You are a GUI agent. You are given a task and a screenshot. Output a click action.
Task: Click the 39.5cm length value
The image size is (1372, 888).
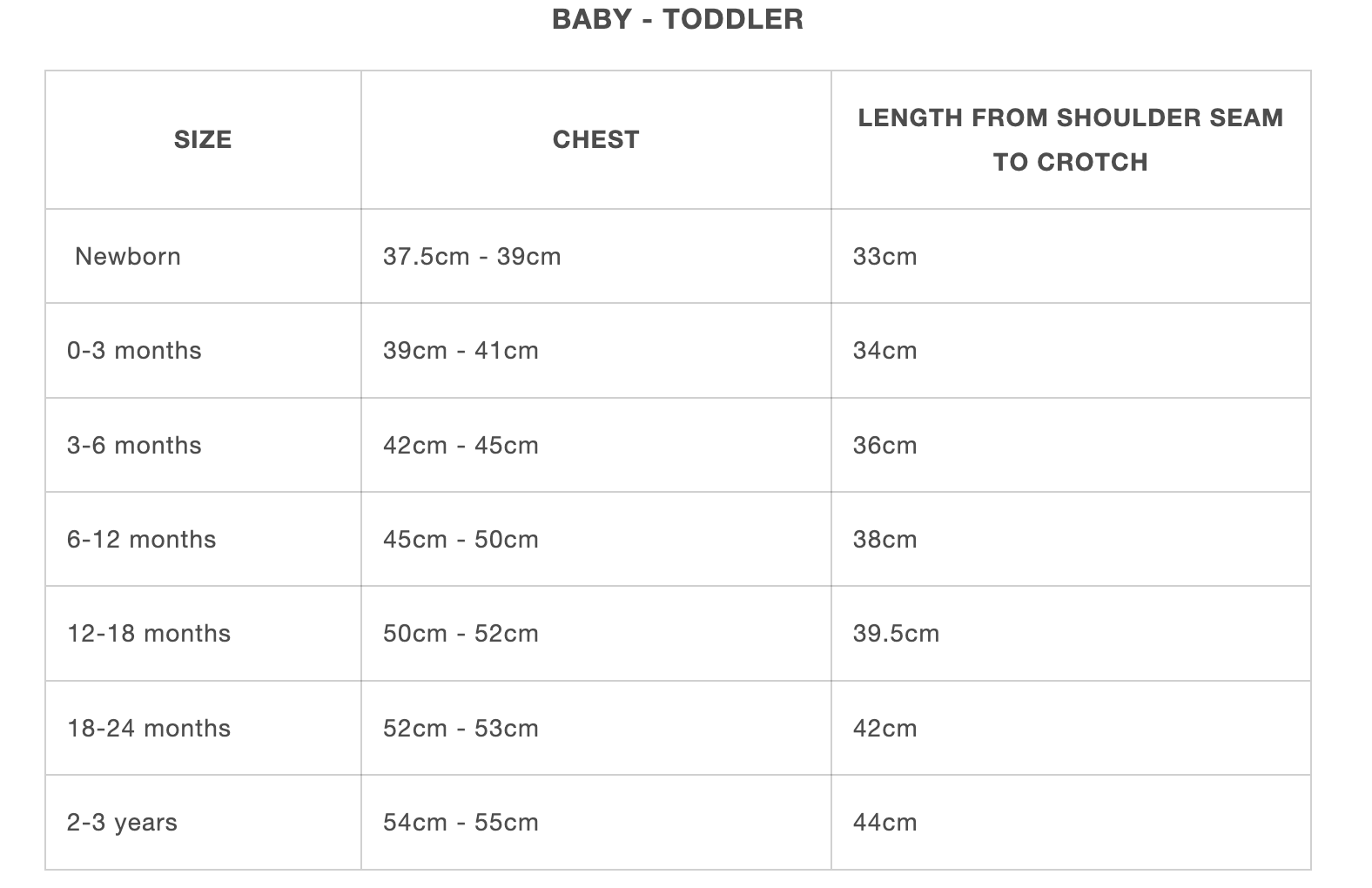click(896, 633)
